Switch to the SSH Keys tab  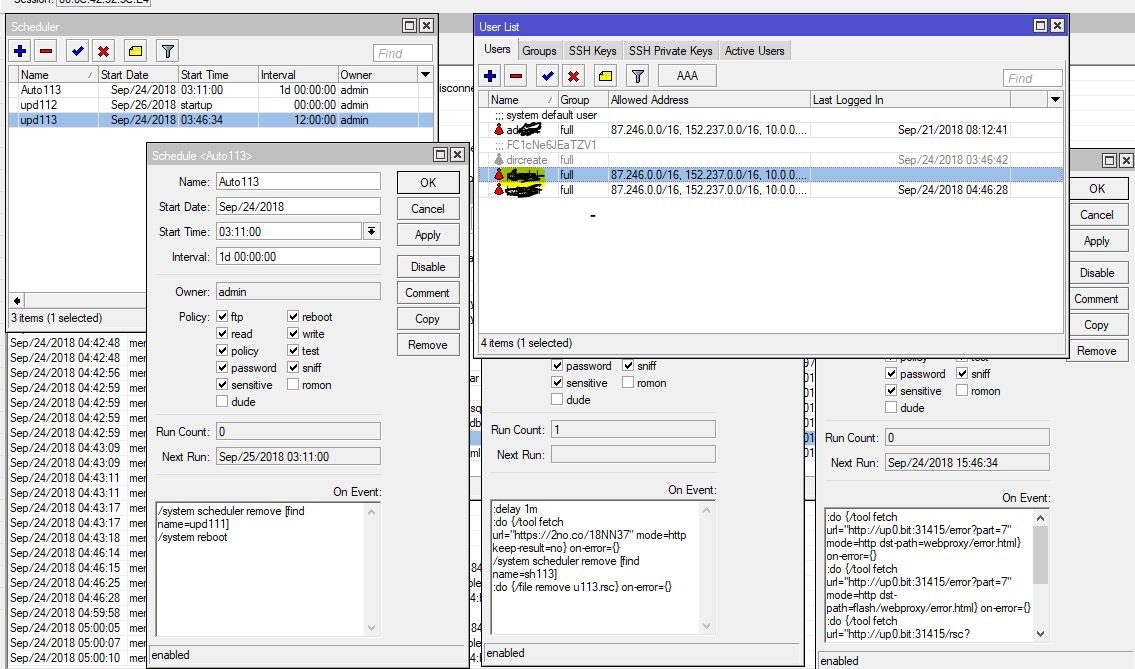tap(592, 51)
